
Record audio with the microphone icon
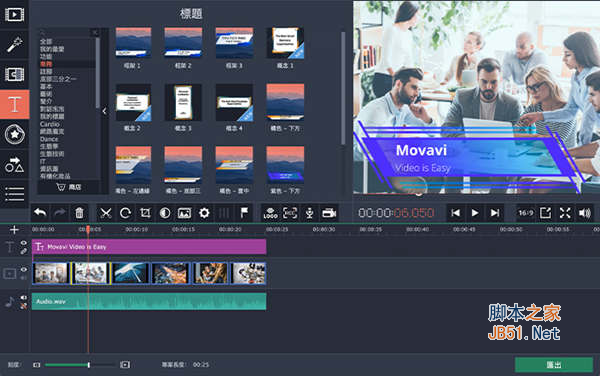click(x=310, y=213)
